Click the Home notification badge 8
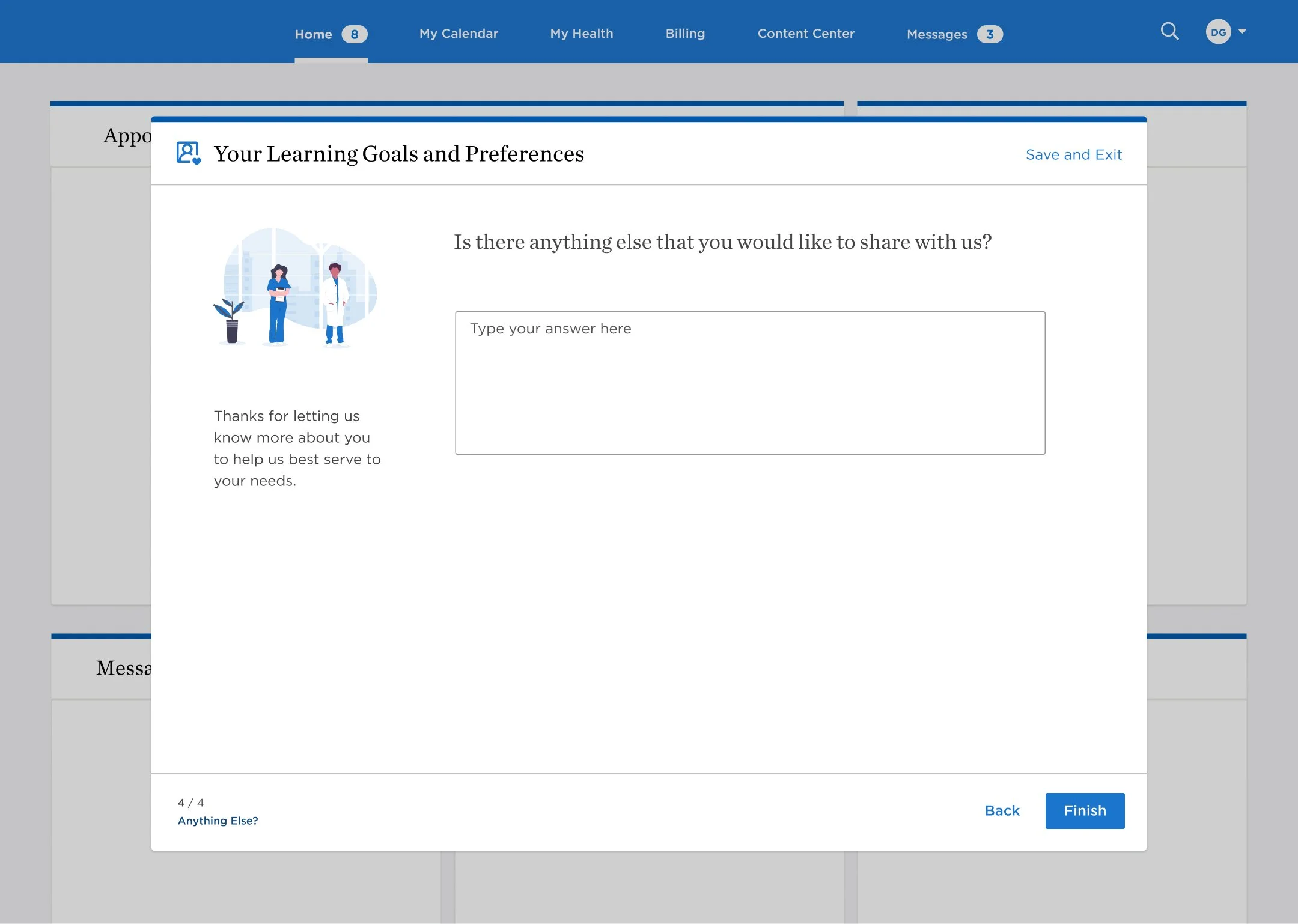The height and width of the screenshot is (924, 1298). [354, 34]
